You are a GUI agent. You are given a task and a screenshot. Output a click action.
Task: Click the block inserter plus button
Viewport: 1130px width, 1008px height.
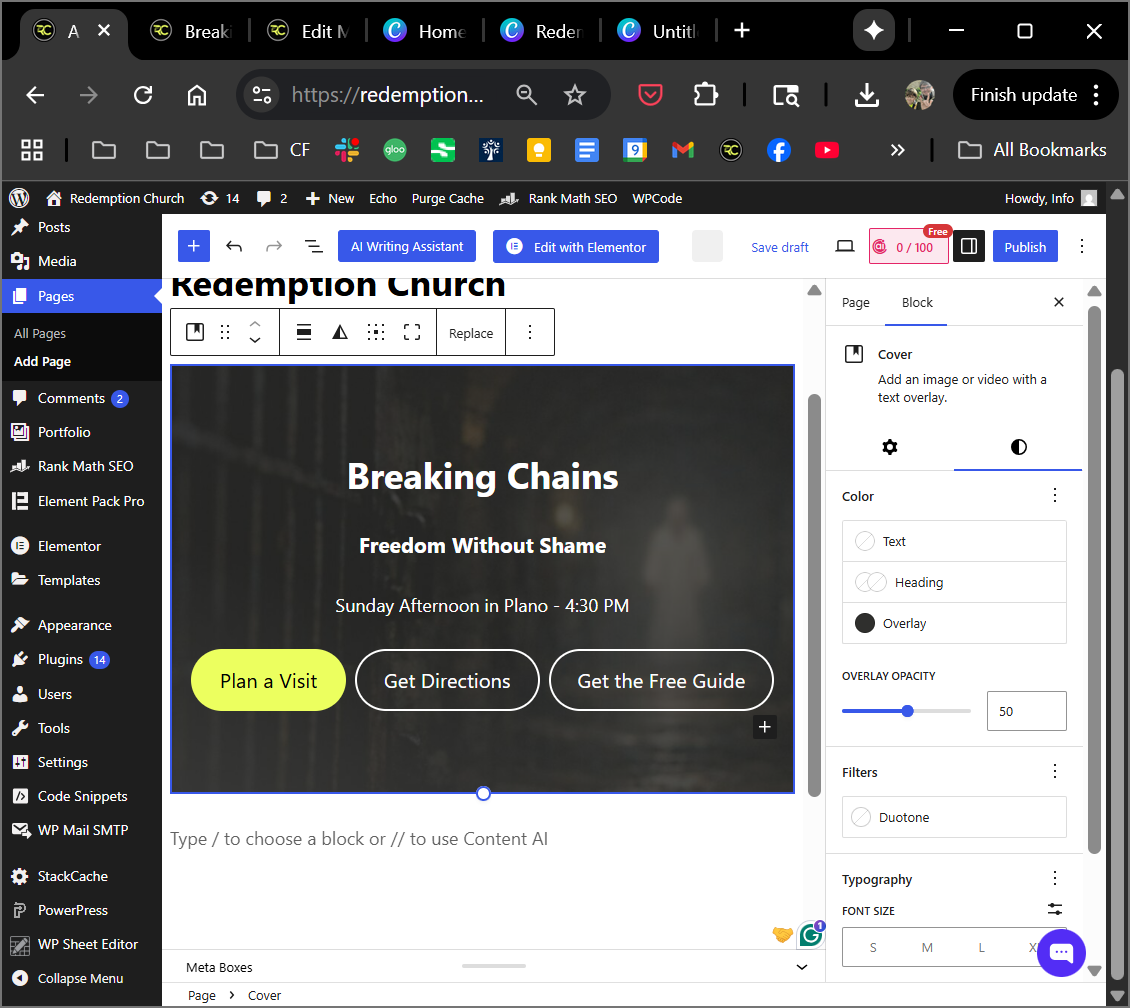[194, 247]
